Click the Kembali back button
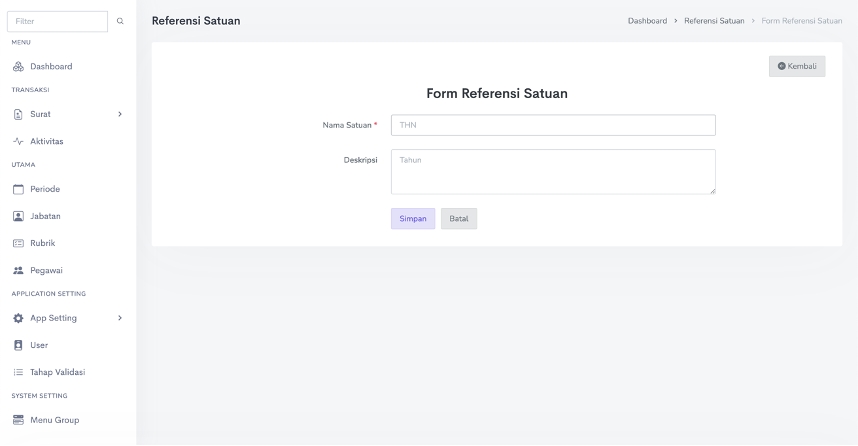Image resolution: width=858 pixels, height=446 pixels. pyautogui.click(x=797, y=66)
